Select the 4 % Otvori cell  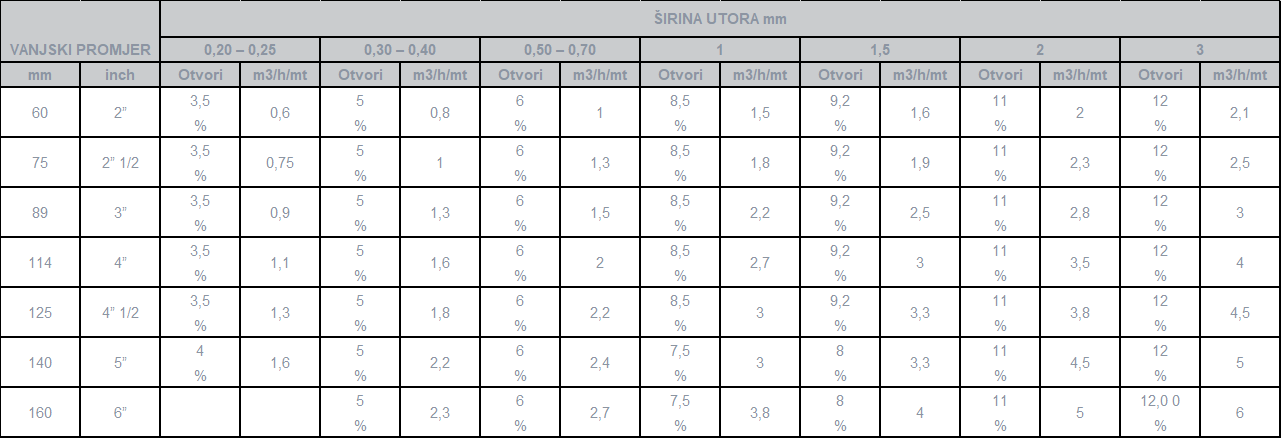coord(200,363)
